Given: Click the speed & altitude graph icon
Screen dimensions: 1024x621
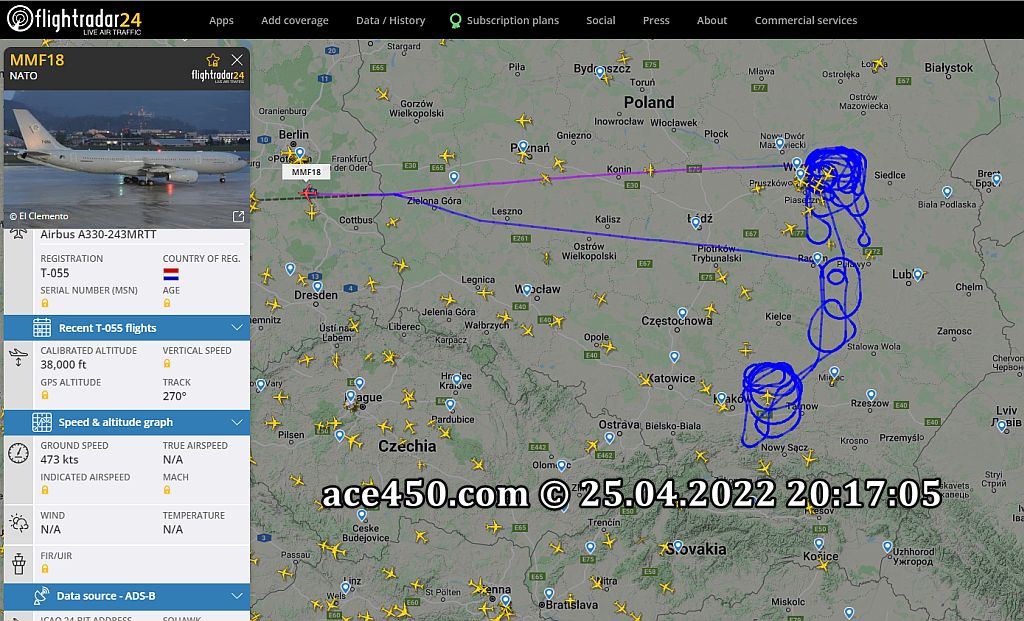Looking at the screenshot, I should 42,422.
